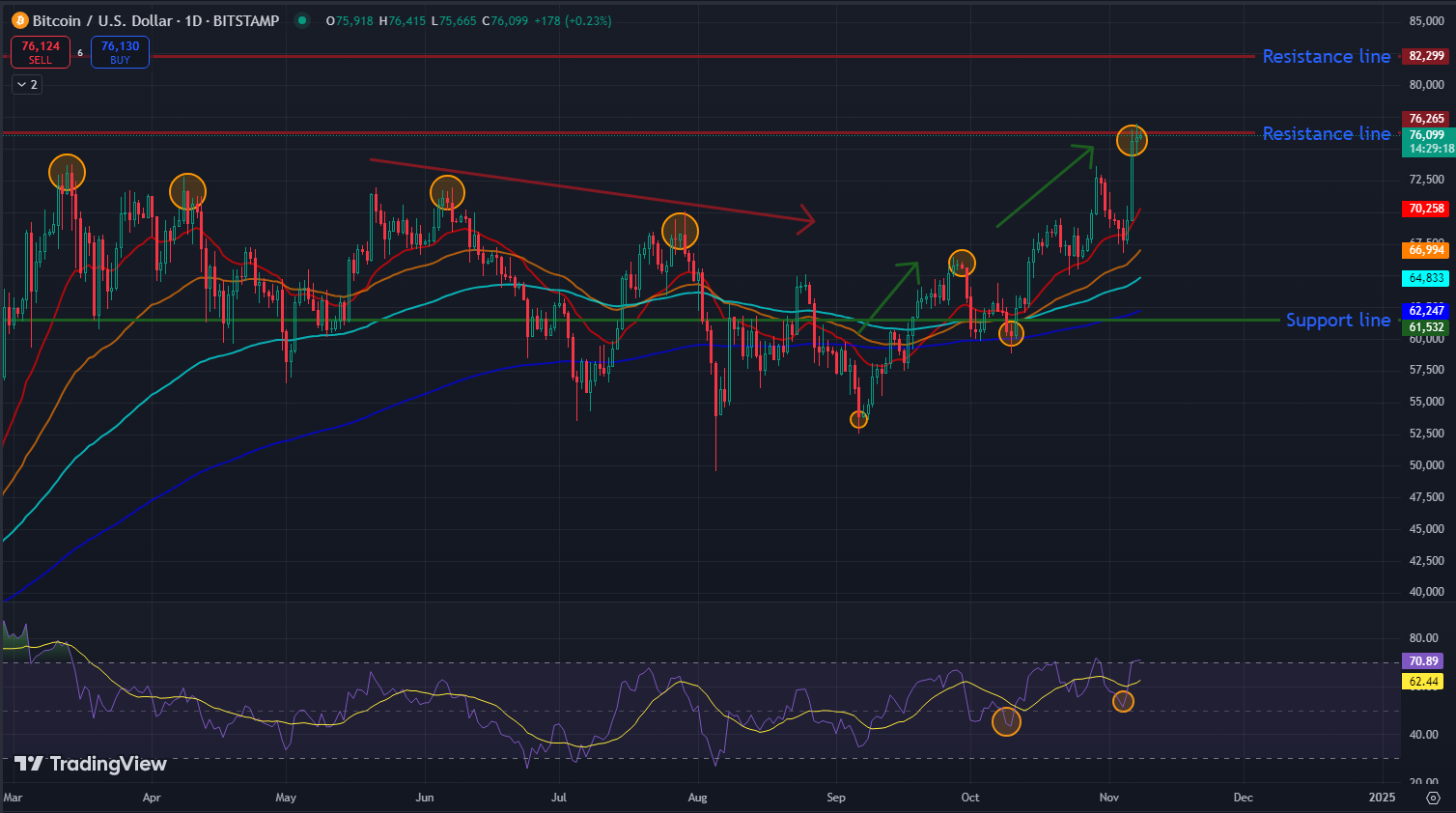Image resolution: width=1456 pixels, height=813 pixels.
Task: Click the Dec label on time axis
Action: pos(1243,798)
